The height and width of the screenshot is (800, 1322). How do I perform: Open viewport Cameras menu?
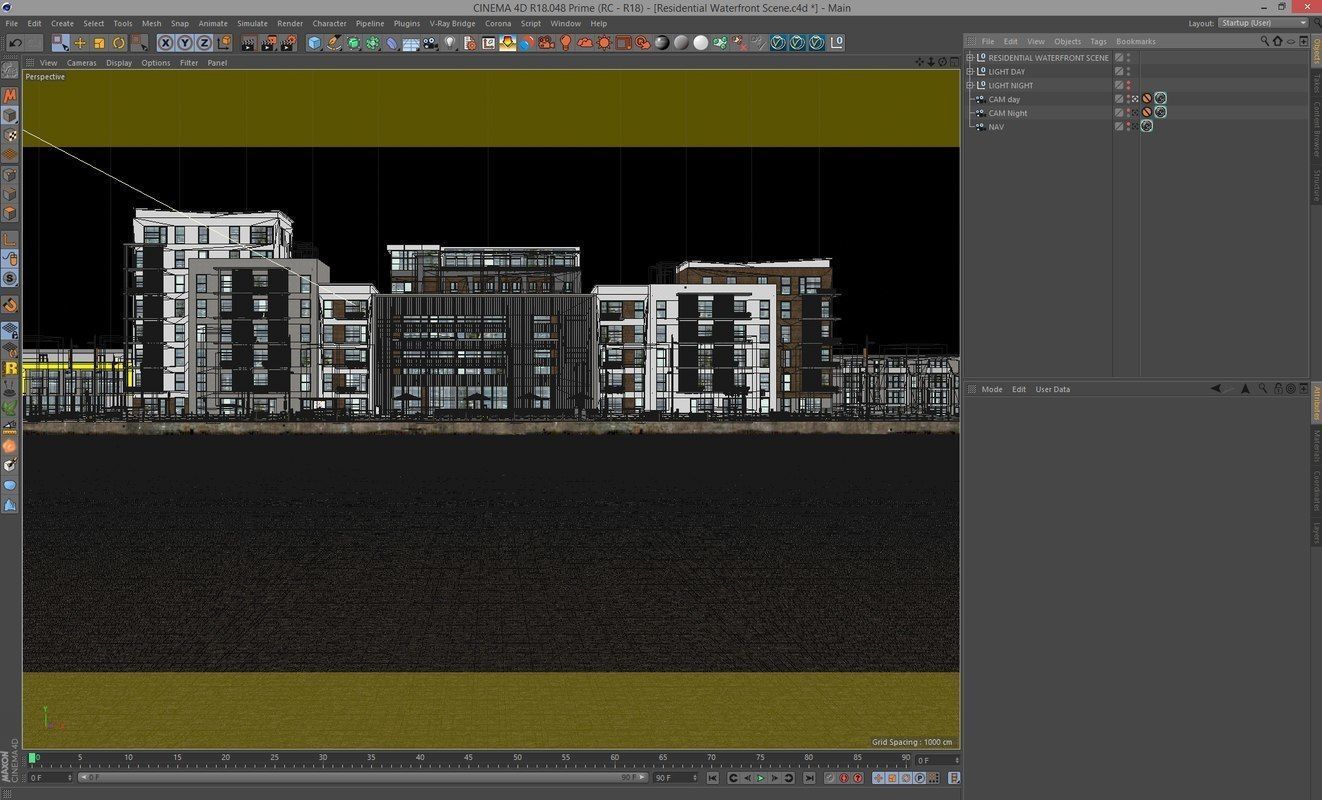pyautogui.click(x=82, y=63)
